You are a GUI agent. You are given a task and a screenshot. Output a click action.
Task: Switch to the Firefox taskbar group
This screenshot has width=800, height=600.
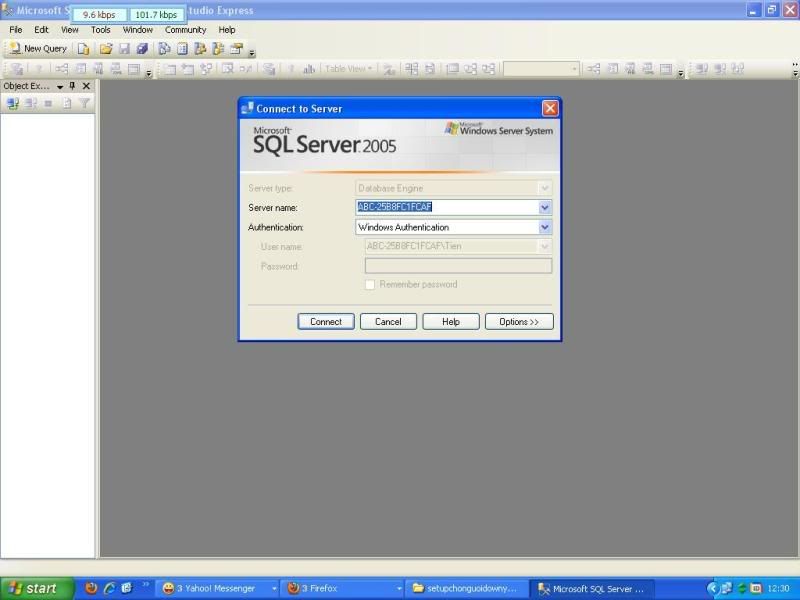(343, 588)
